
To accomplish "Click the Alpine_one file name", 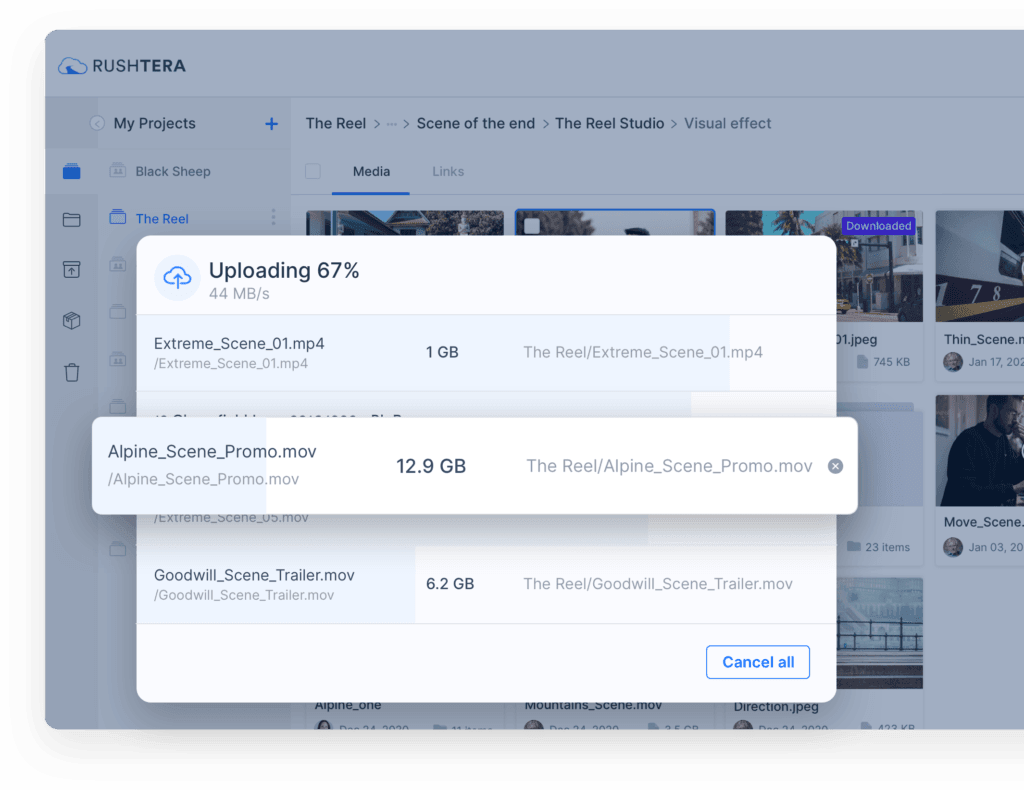I will 347,705.
